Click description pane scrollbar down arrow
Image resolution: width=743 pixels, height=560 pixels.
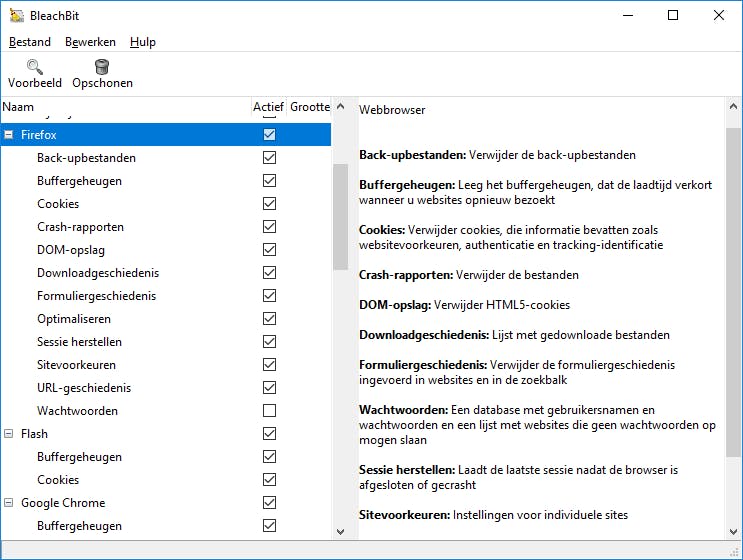pyautogui.click(x=733, y=532)
